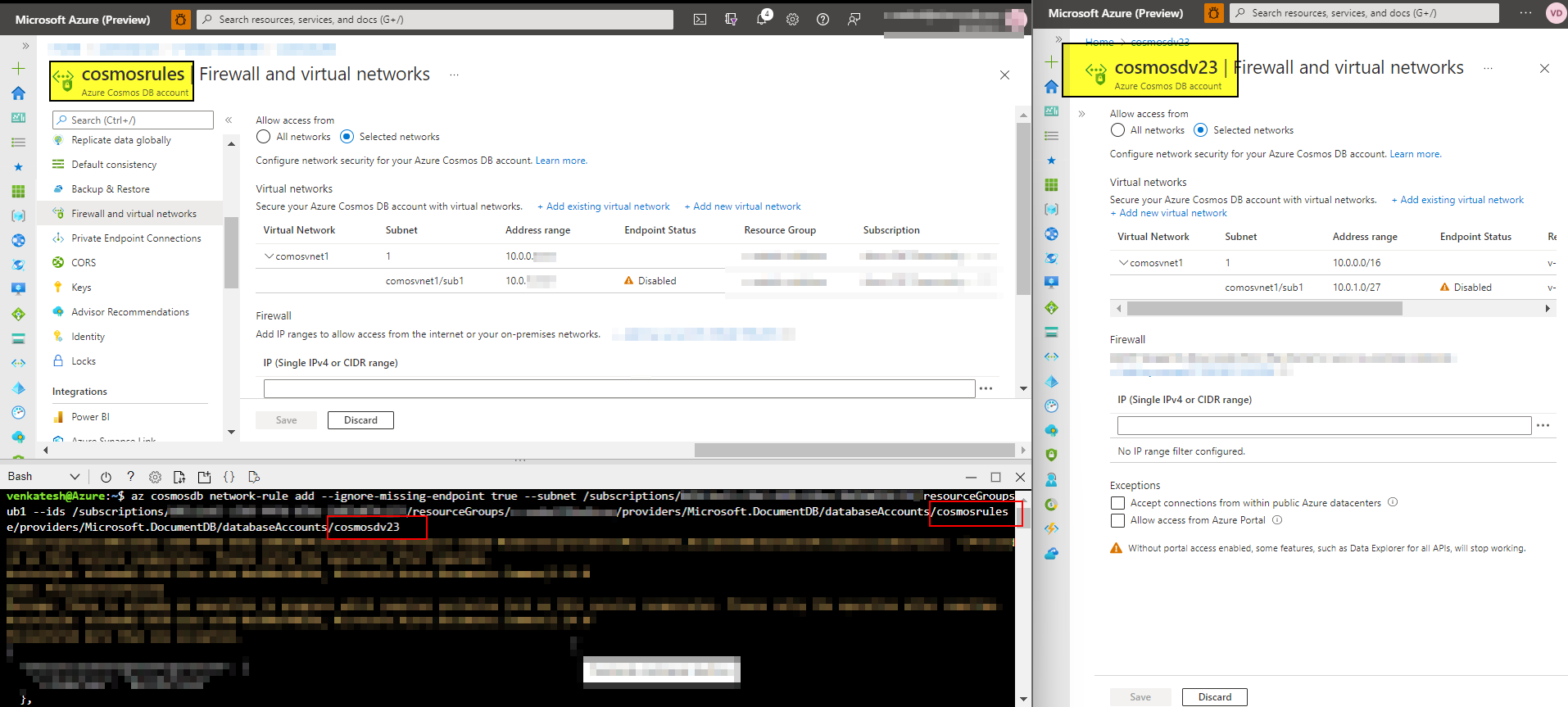Open CORS menu item
The width and height of the screenshot is (1568, 707).
point(84,263)
